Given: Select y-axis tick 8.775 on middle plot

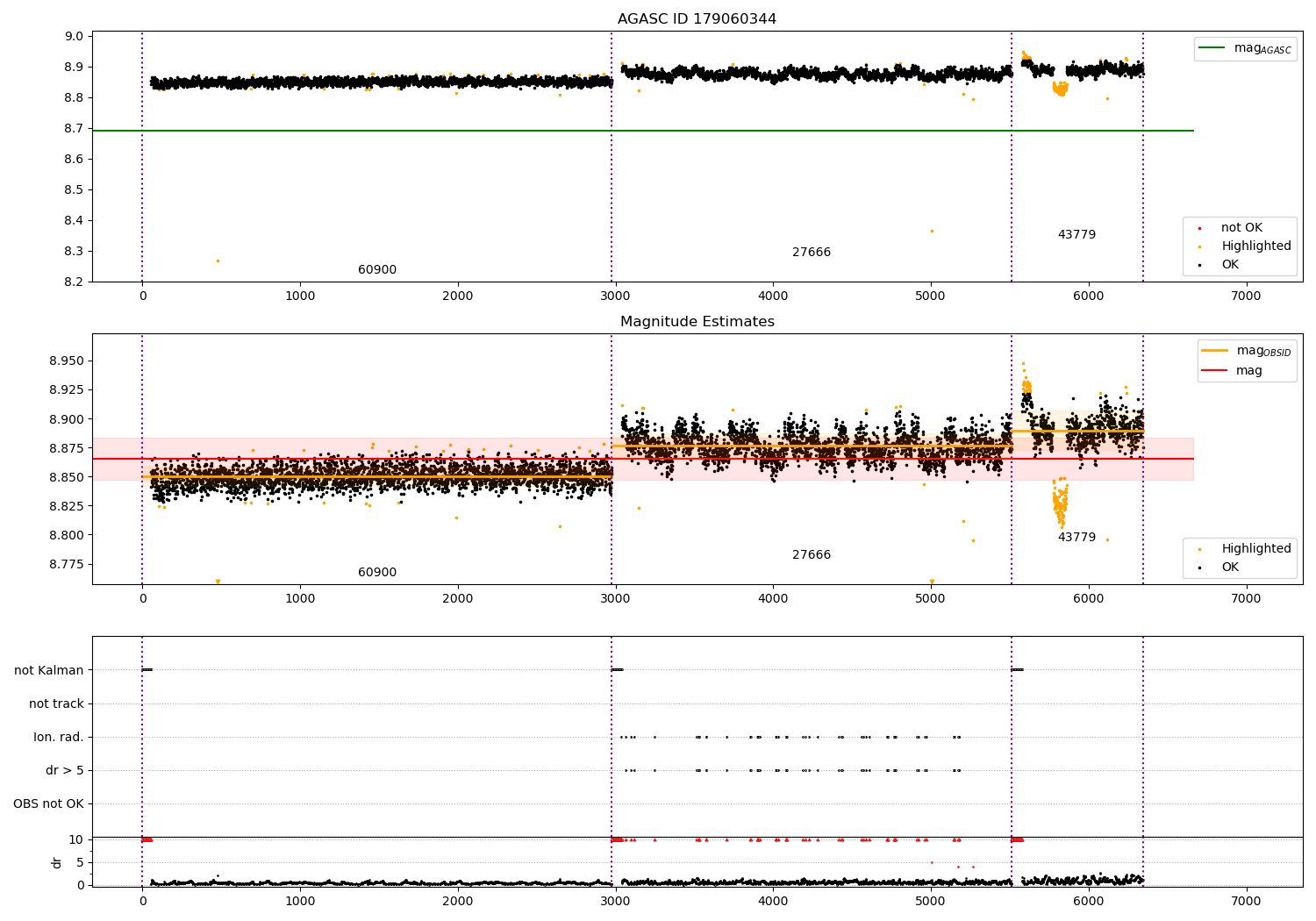Looking at the screenshot, I should 68,564.
